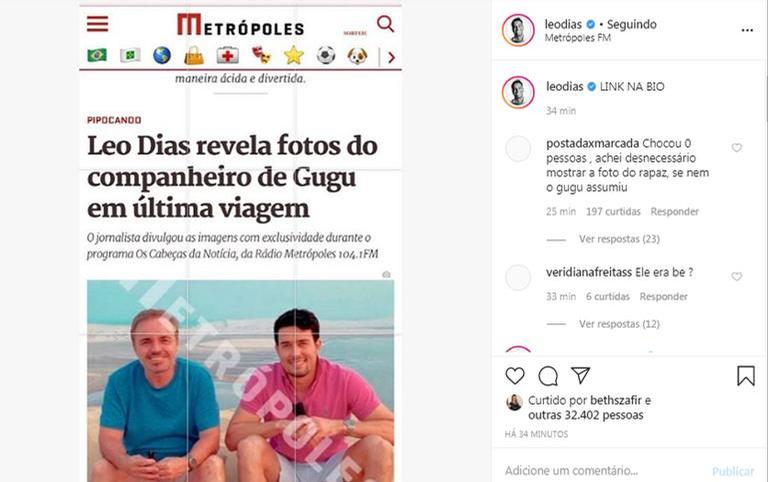This screenshot has height=482, width=768.
Task: Expand Ver respostas (12) replies
Action: point(619,324)
